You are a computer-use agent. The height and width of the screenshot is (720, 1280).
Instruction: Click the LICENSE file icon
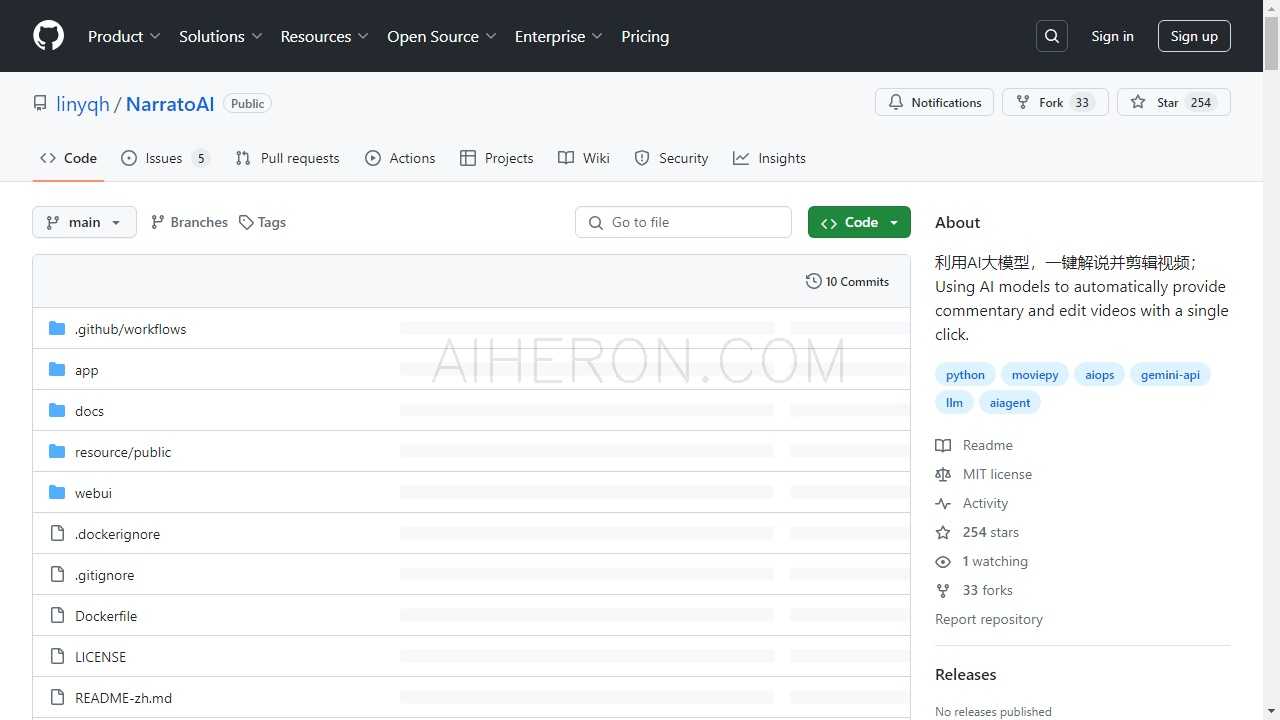57,656
